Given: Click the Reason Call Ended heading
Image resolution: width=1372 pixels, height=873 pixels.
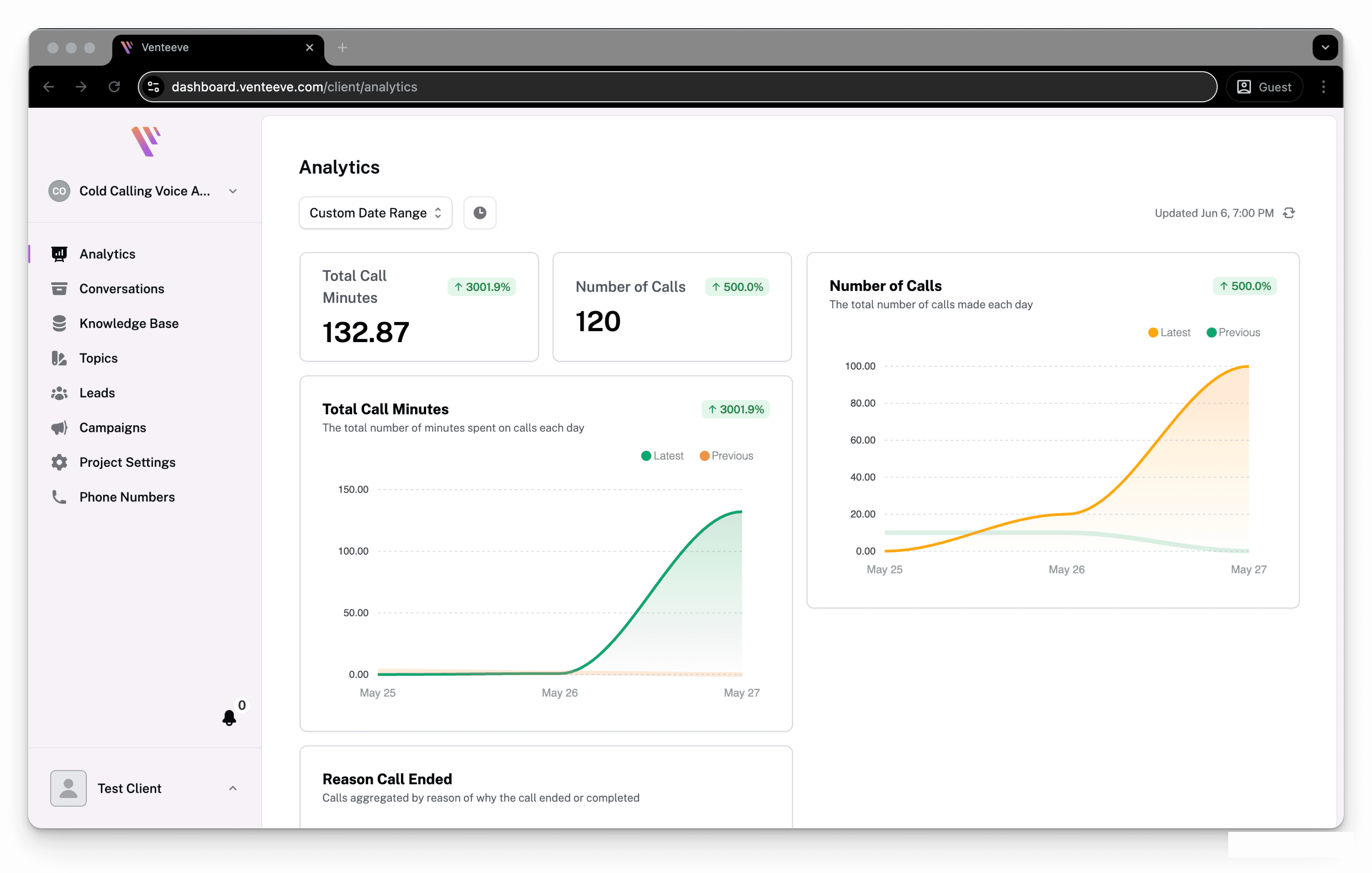Looking at the screenshot, I should [x=387, y=780].
